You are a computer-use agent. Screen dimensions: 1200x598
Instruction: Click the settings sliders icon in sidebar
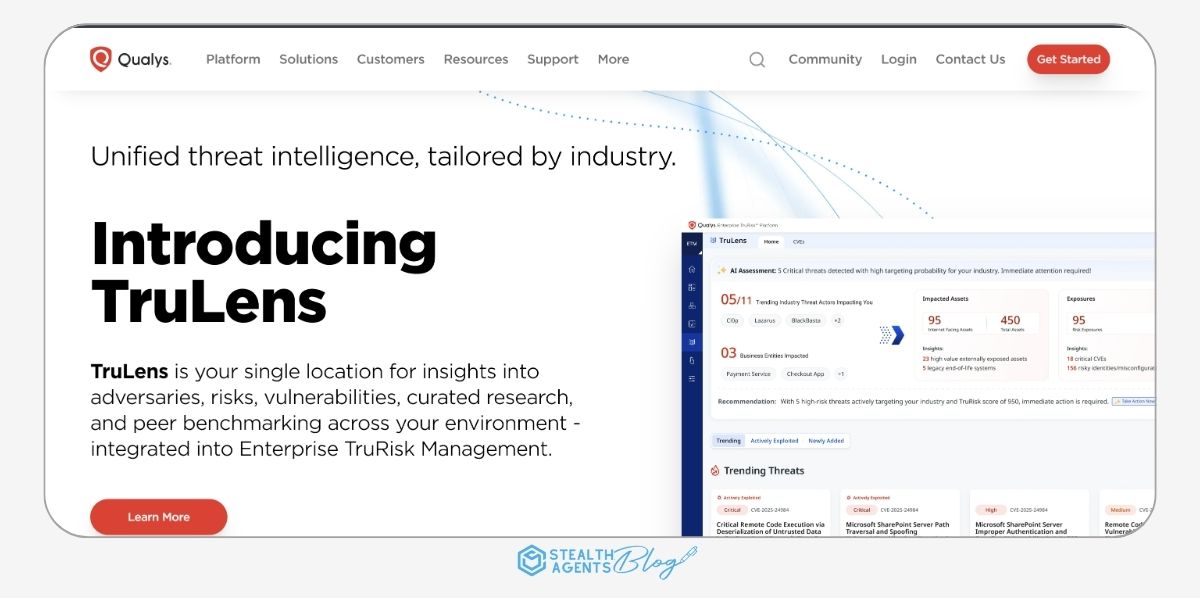tap(692, 378)
